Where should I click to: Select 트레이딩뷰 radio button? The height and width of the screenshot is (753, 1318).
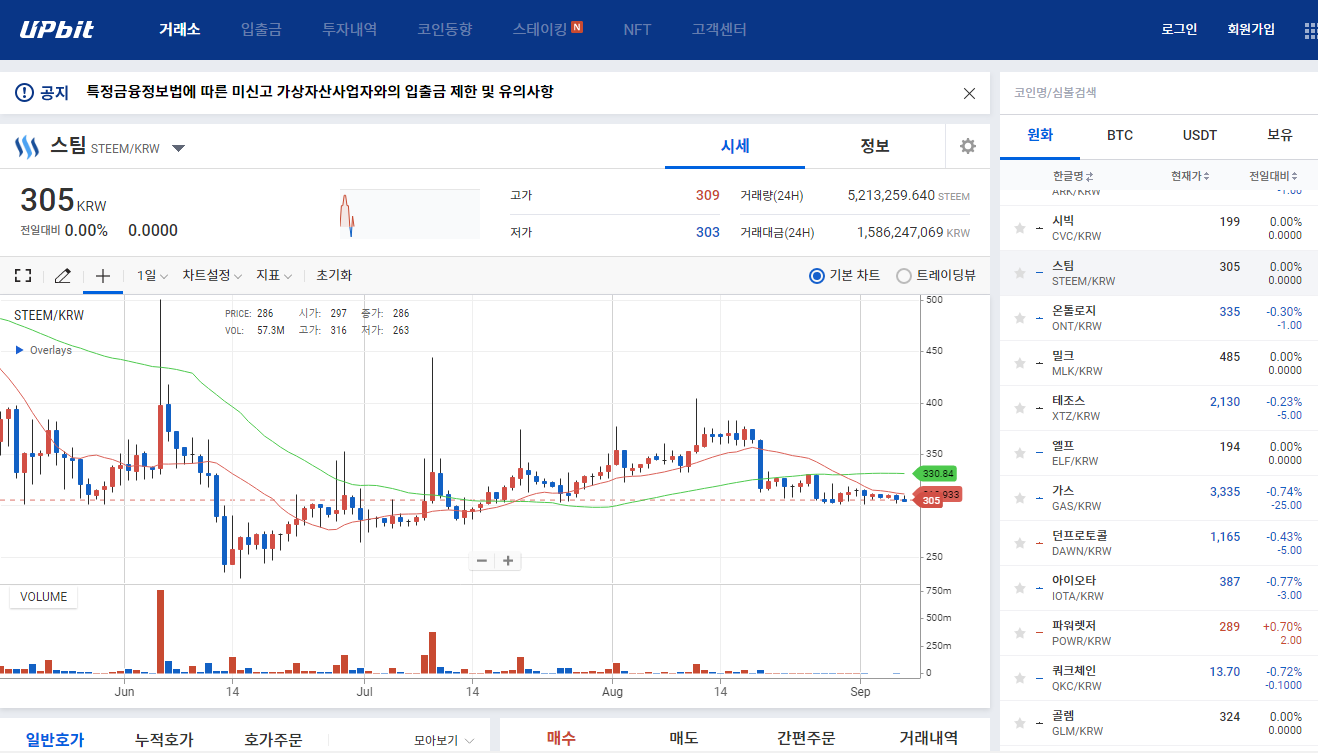(x=904, y=275)
